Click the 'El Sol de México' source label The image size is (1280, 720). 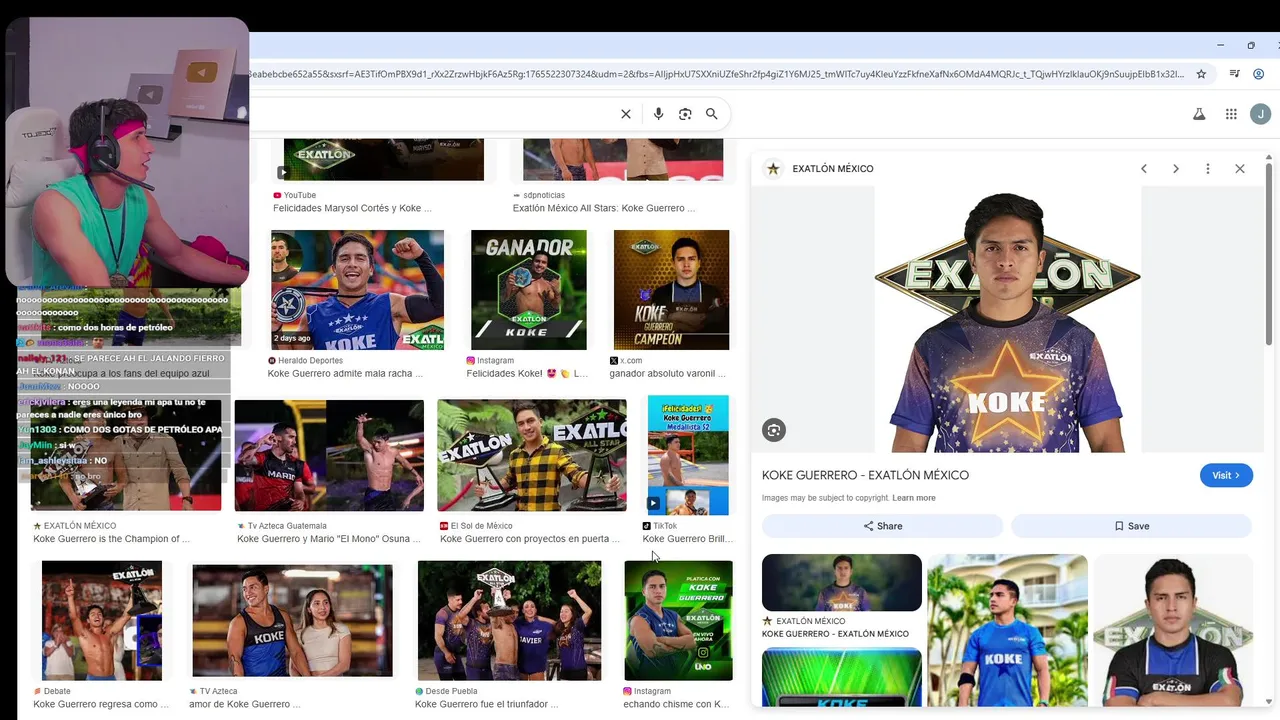coord(482,525)
